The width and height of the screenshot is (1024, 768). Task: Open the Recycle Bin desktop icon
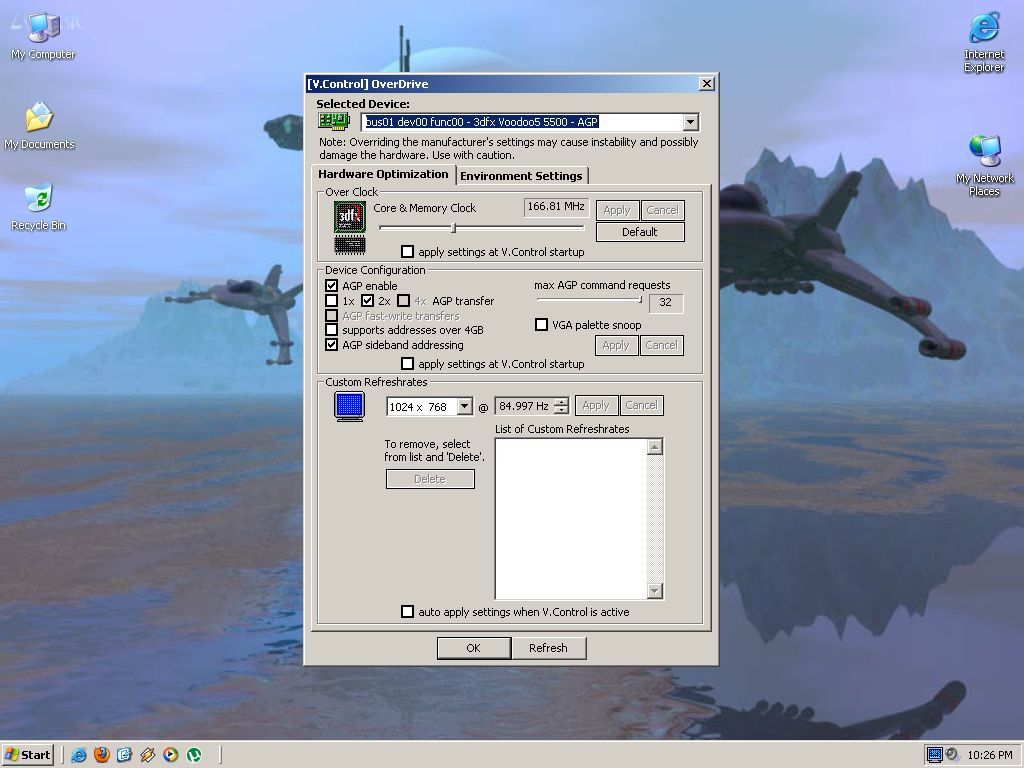pos(38,198)
